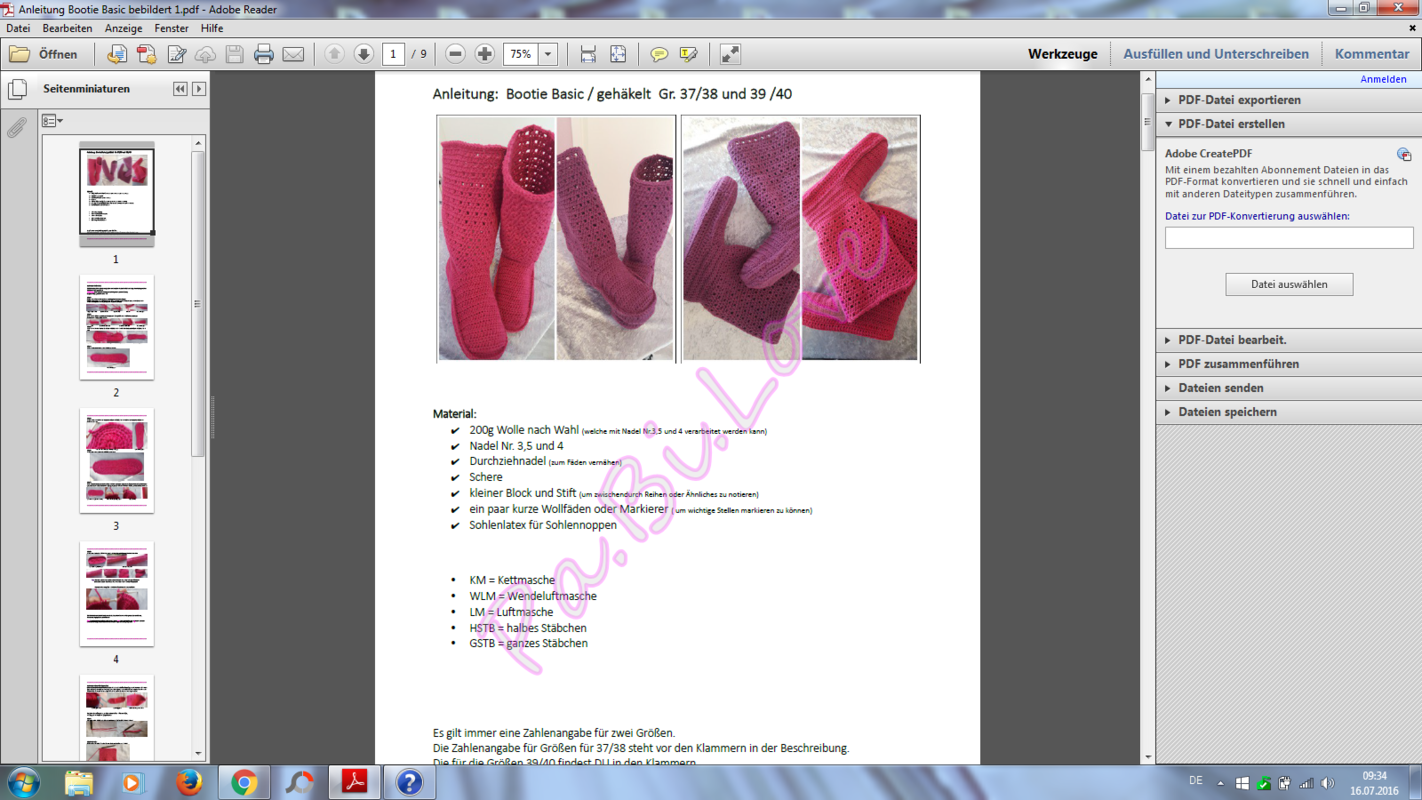Image resolution: width=1422 pixels, height=800 pixels.
Task: Zoom in with the plus button
Action: pyautogui.click(x=485, y=54)
